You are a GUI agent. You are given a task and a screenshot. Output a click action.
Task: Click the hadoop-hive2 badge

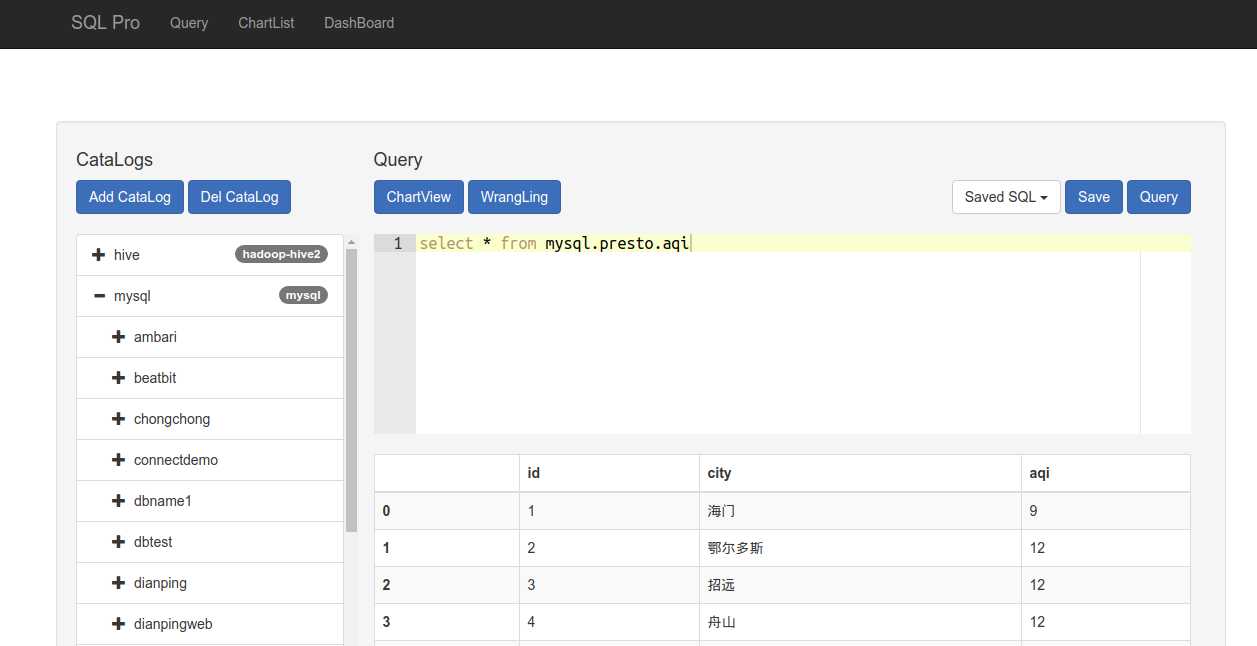(281, 254)
